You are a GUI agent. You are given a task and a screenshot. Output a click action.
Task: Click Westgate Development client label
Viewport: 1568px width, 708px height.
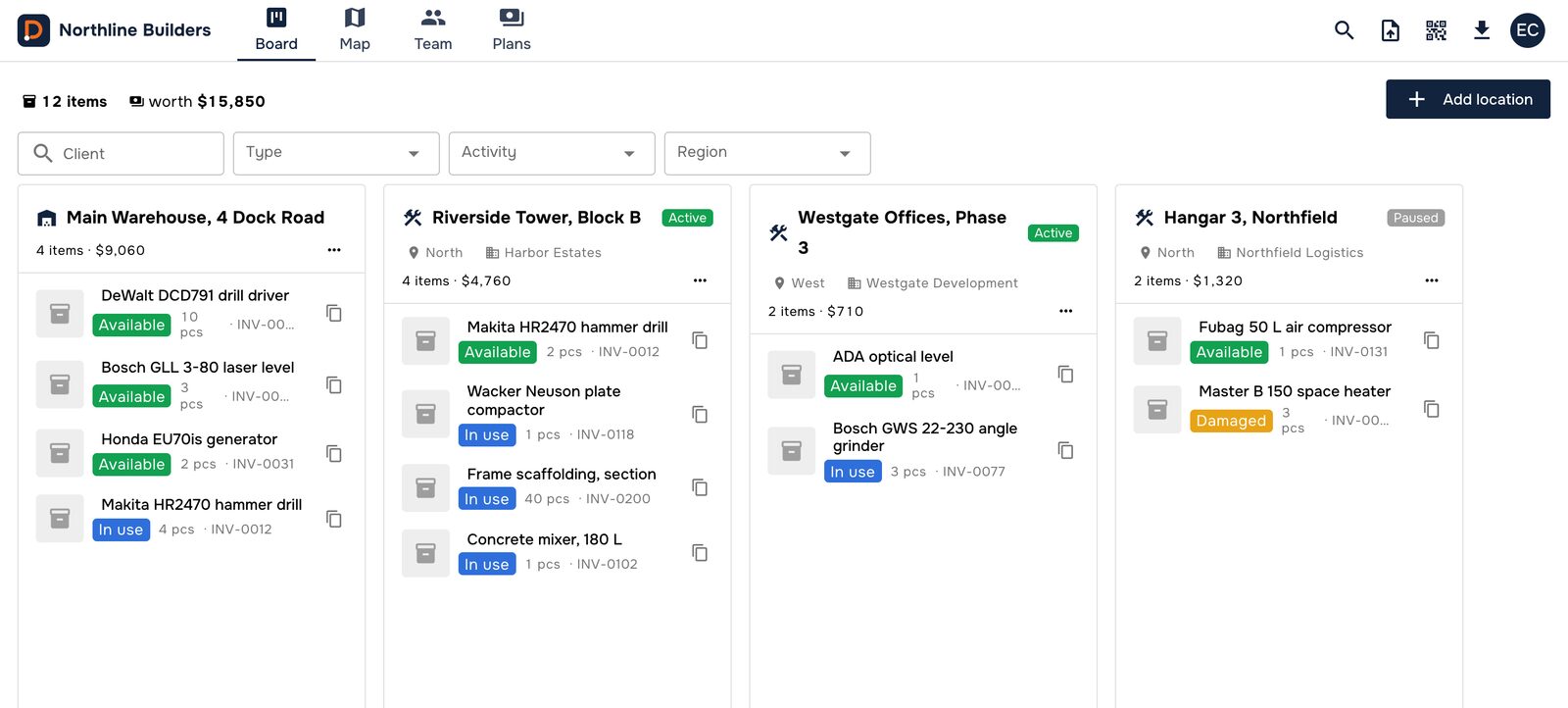(942, 282)
